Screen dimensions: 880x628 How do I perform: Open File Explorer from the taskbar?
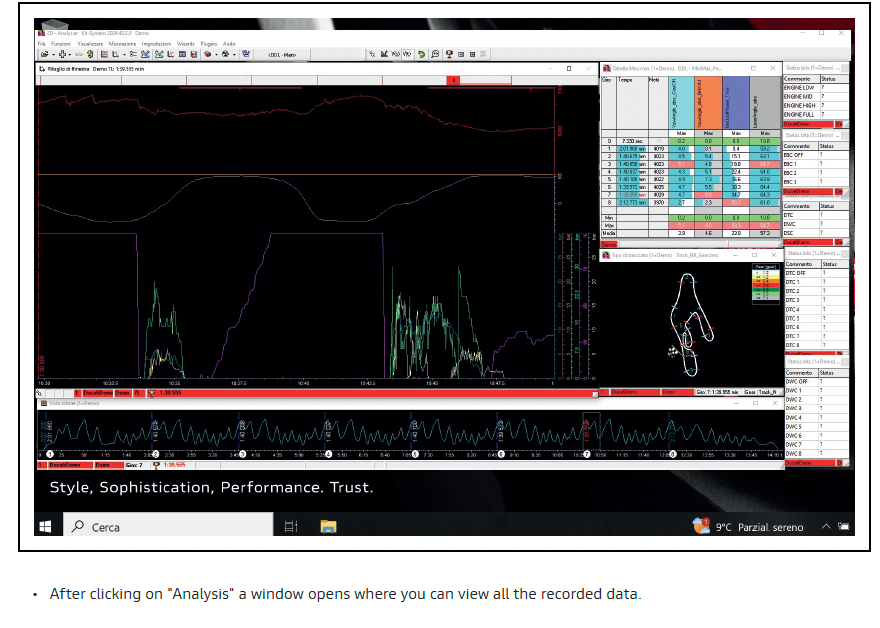(x=328, y=526)
